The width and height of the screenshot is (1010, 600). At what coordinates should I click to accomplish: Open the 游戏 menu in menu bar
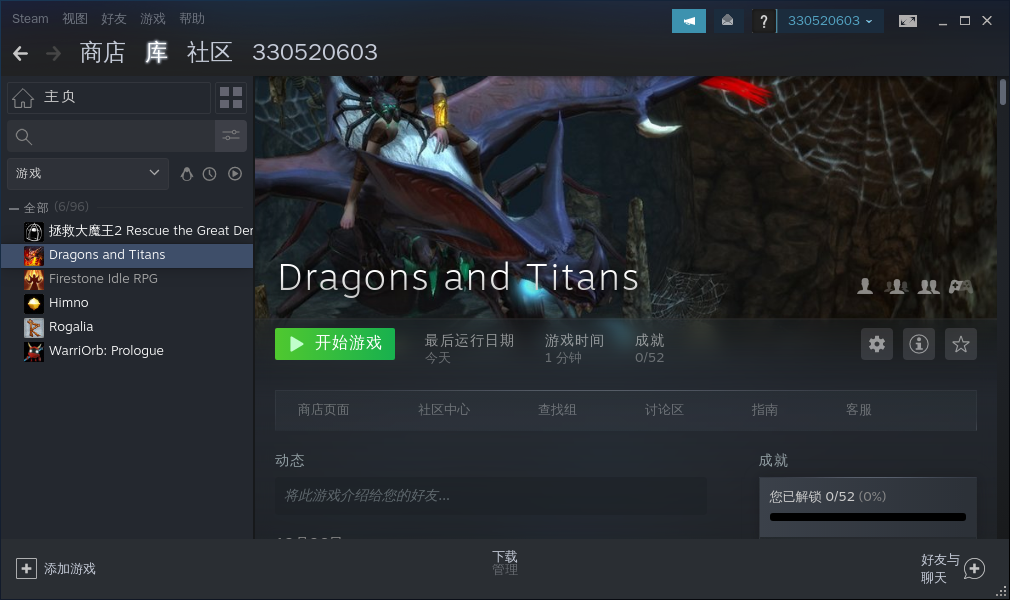click(153, 19)
